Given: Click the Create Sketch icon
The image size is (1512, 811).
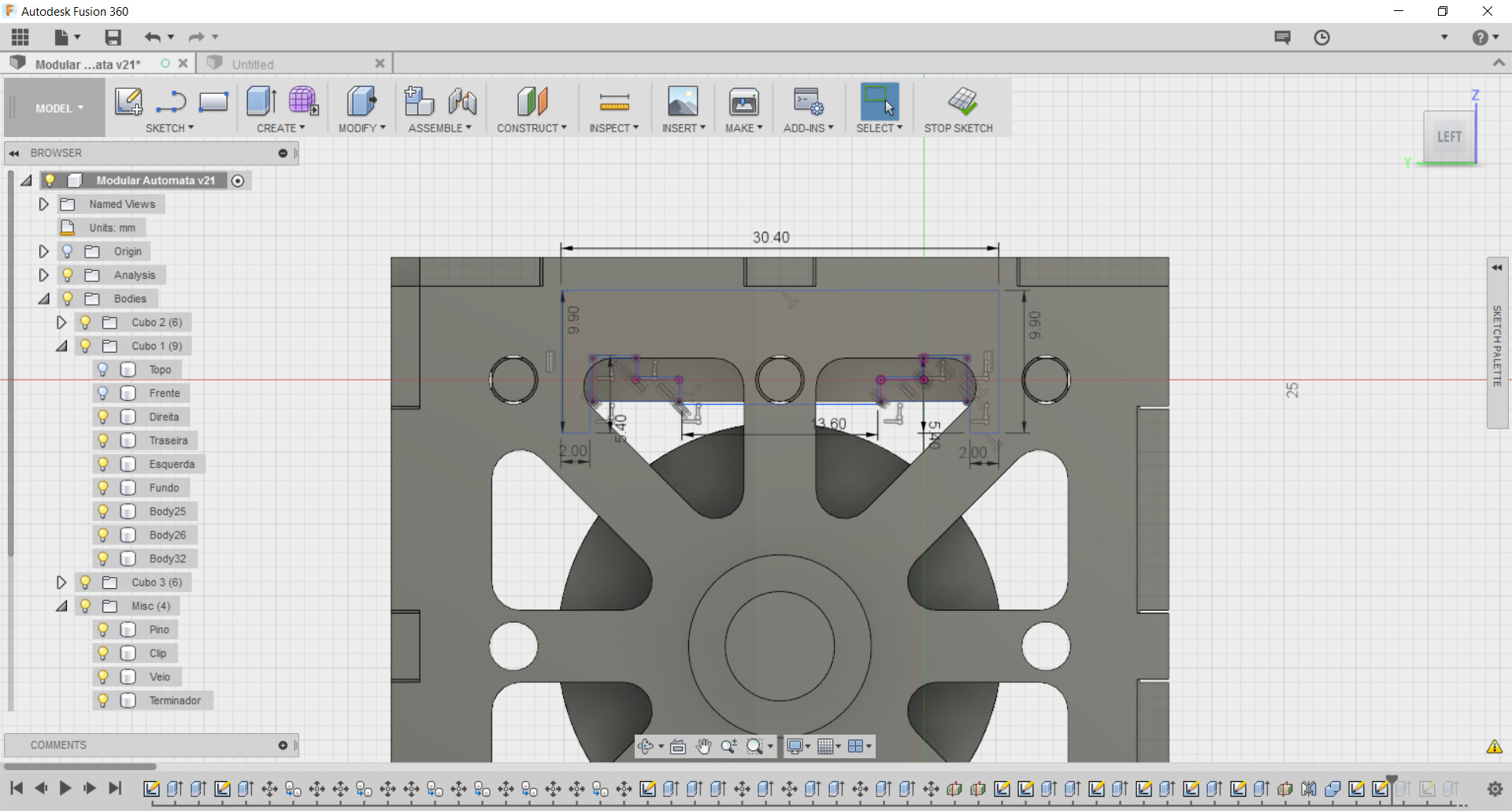Looking at the screenshot, I should tap(128, 102).
